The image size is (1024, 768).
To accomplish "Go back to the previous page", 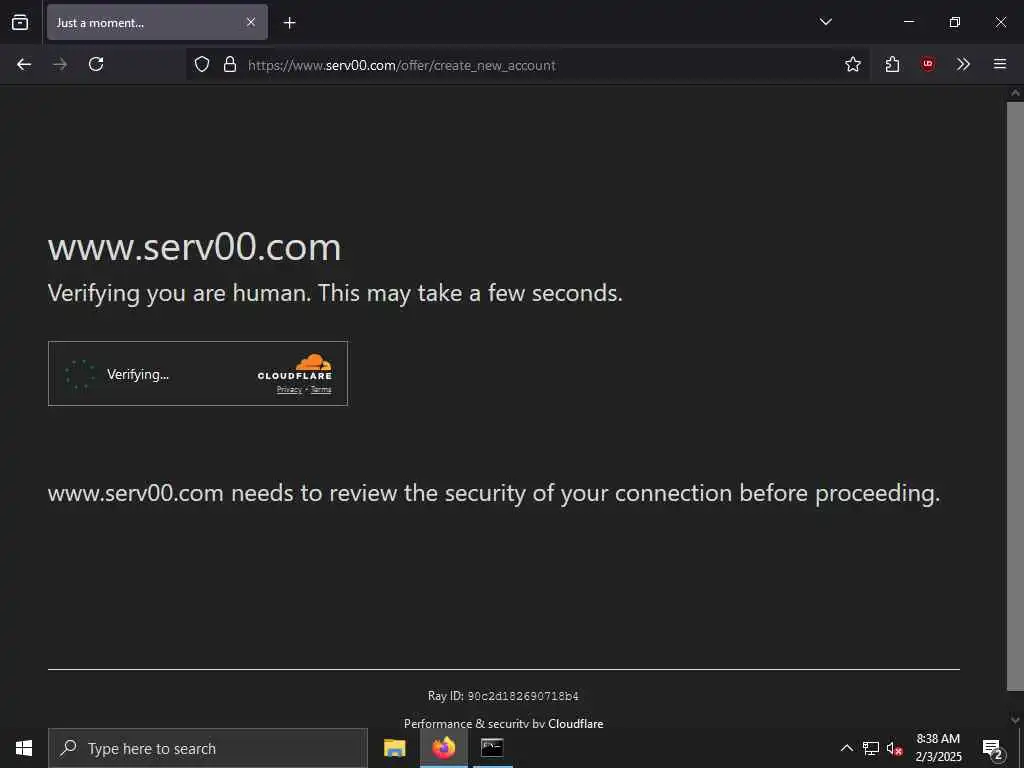I will pos(24,64).
